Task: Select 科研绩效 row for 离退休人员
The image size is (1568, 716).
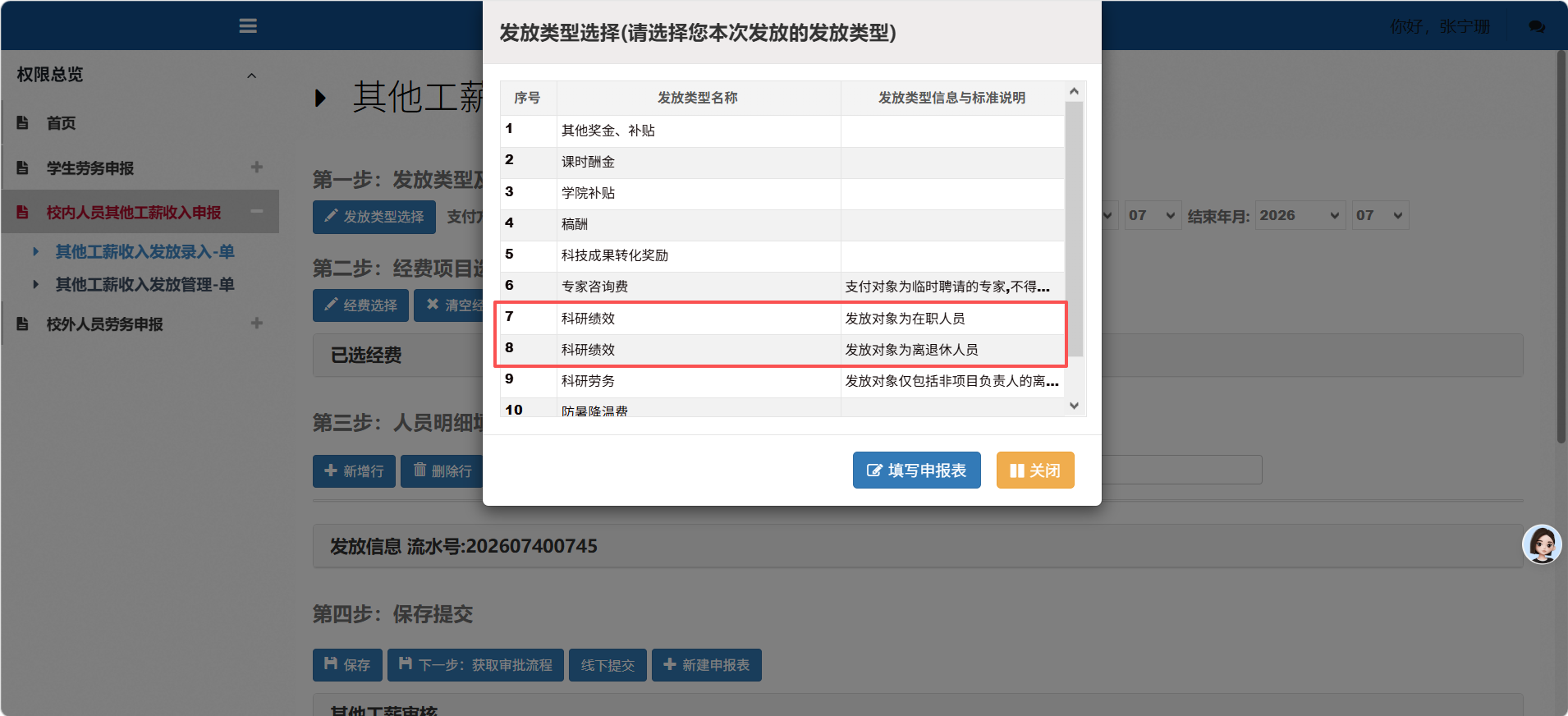Action: coord(782,350)
